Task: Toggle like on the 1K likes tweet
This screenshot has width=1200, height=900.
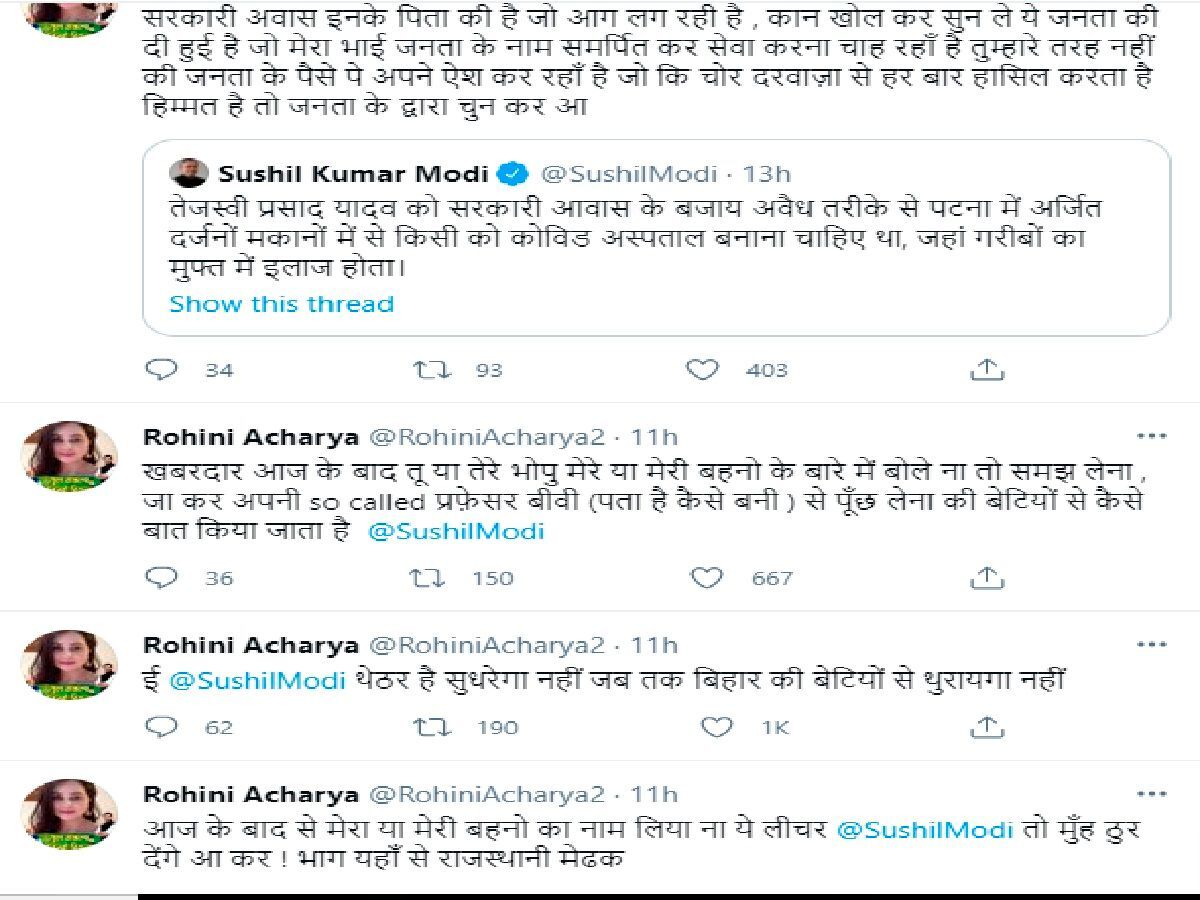Action: click(705, 727)
